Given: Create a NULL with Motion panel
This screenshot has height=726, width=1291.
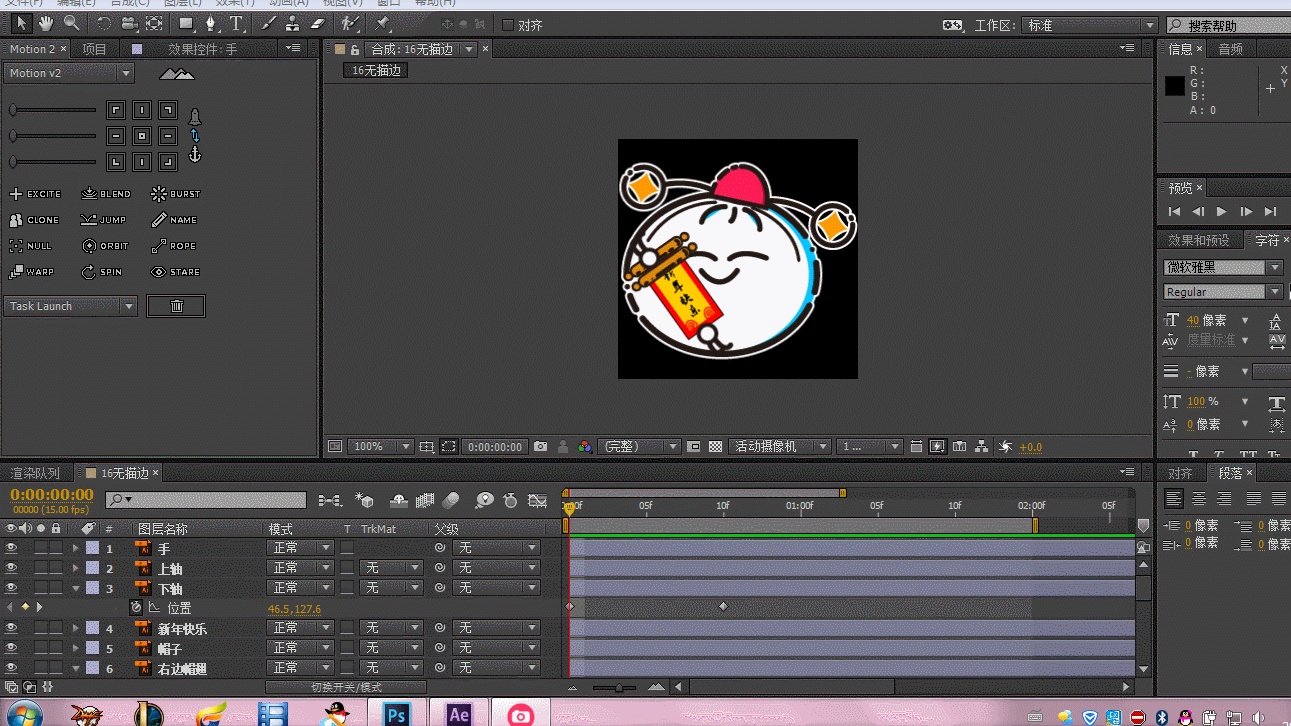Looking at the screenshot, I should pos(31,246).
